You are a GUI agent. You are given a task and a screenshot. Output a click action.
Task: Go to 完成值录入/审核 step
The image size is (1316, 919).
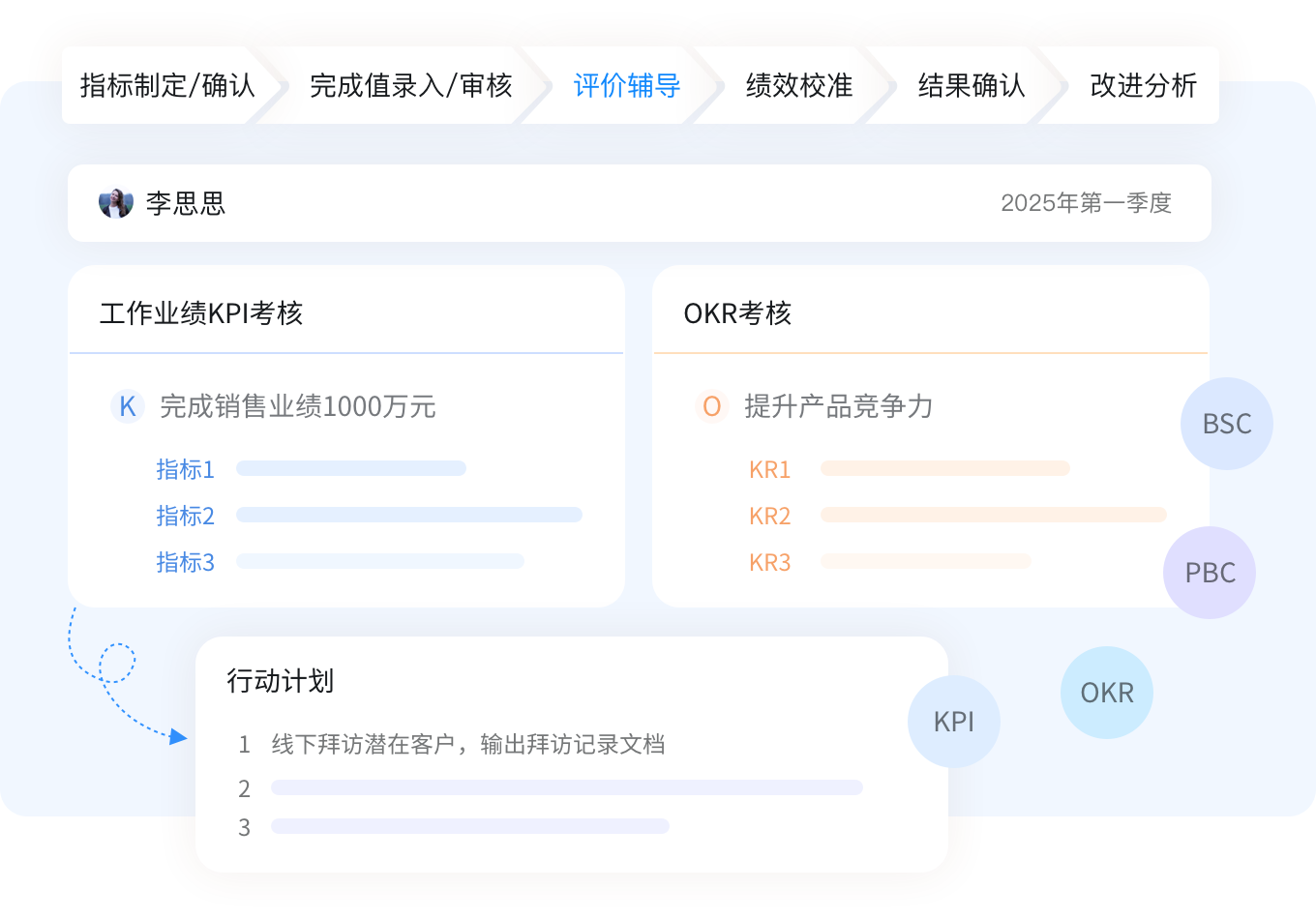pyautogui.click(x=410, y=85)
